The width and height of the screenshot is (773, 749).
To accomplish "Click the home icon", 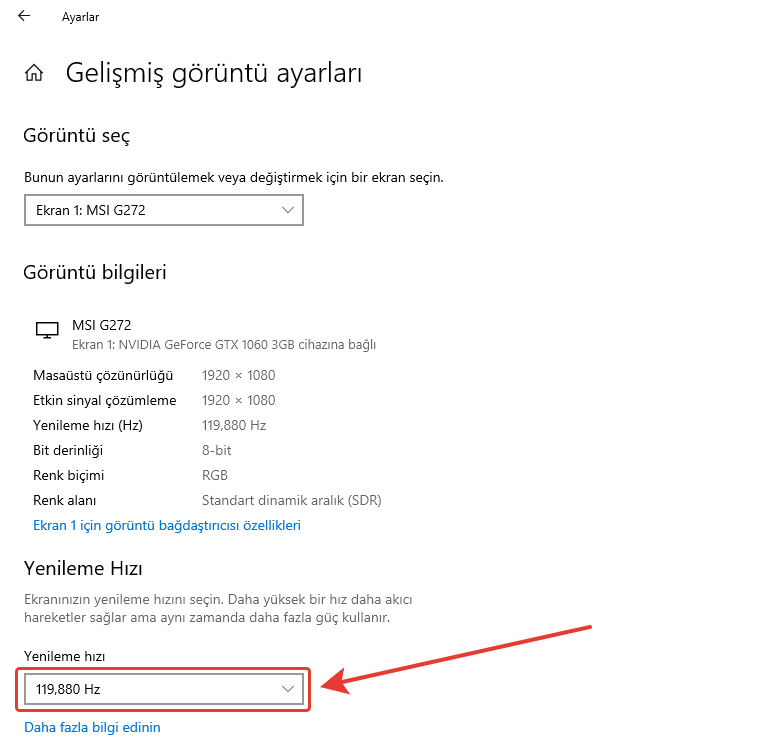I will click(x=34, y=73).
